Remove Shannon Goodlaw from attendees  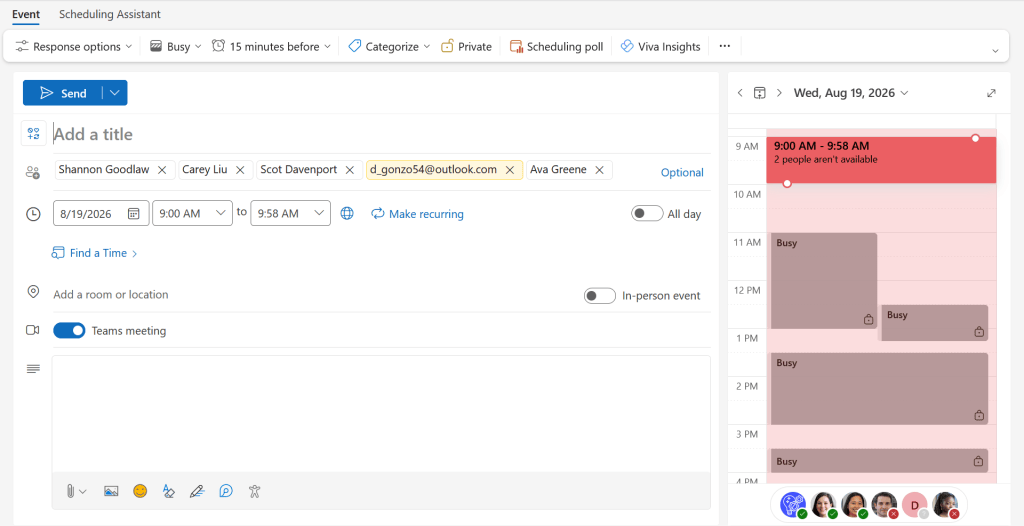pos(162,170)
